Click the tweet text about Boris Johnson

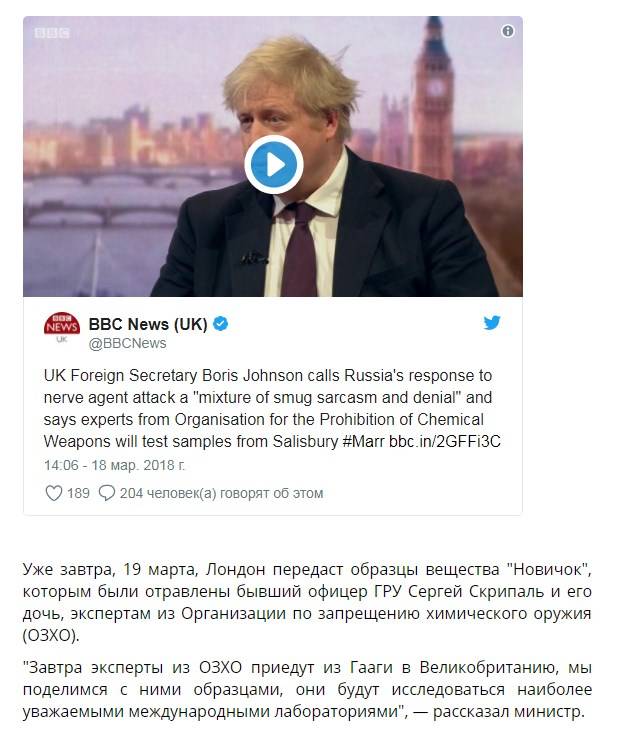tap(272, 408)
